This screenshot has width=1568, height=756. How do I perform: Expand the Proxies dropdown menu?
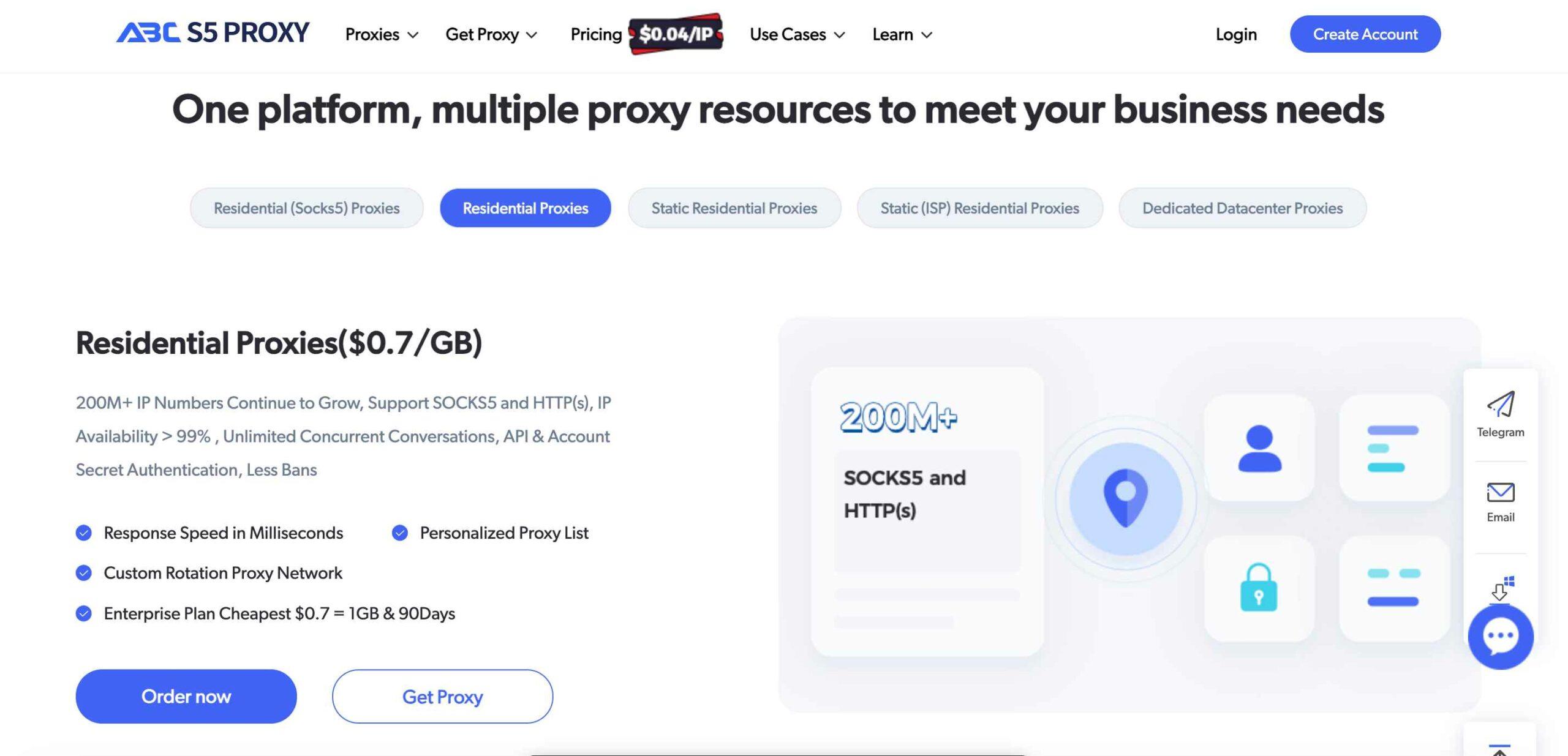[380, 34]
